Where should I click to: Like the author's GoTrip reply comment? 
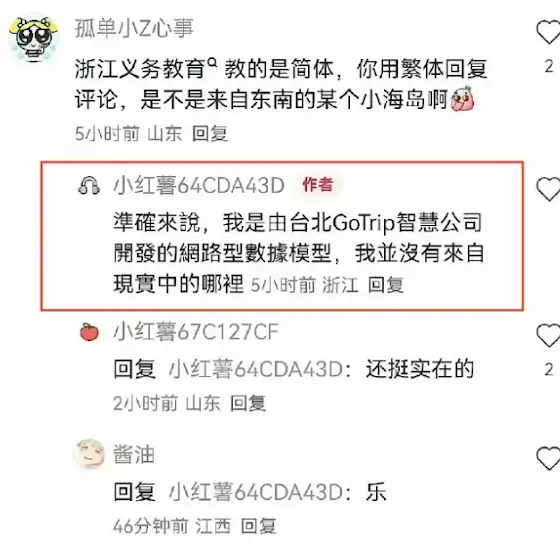point(548,189)
